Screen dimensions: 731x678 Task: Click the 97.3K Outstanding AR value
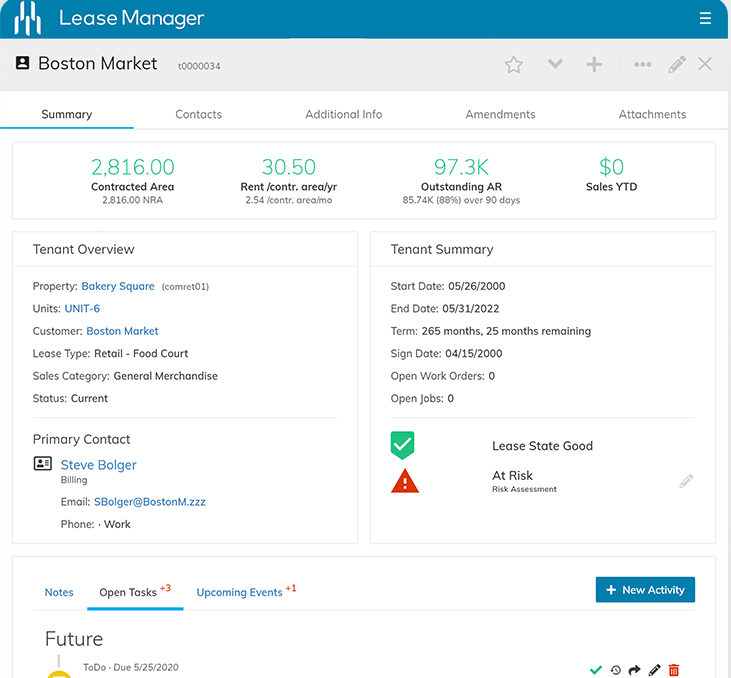pyautogui.click(x=461, y=167)
